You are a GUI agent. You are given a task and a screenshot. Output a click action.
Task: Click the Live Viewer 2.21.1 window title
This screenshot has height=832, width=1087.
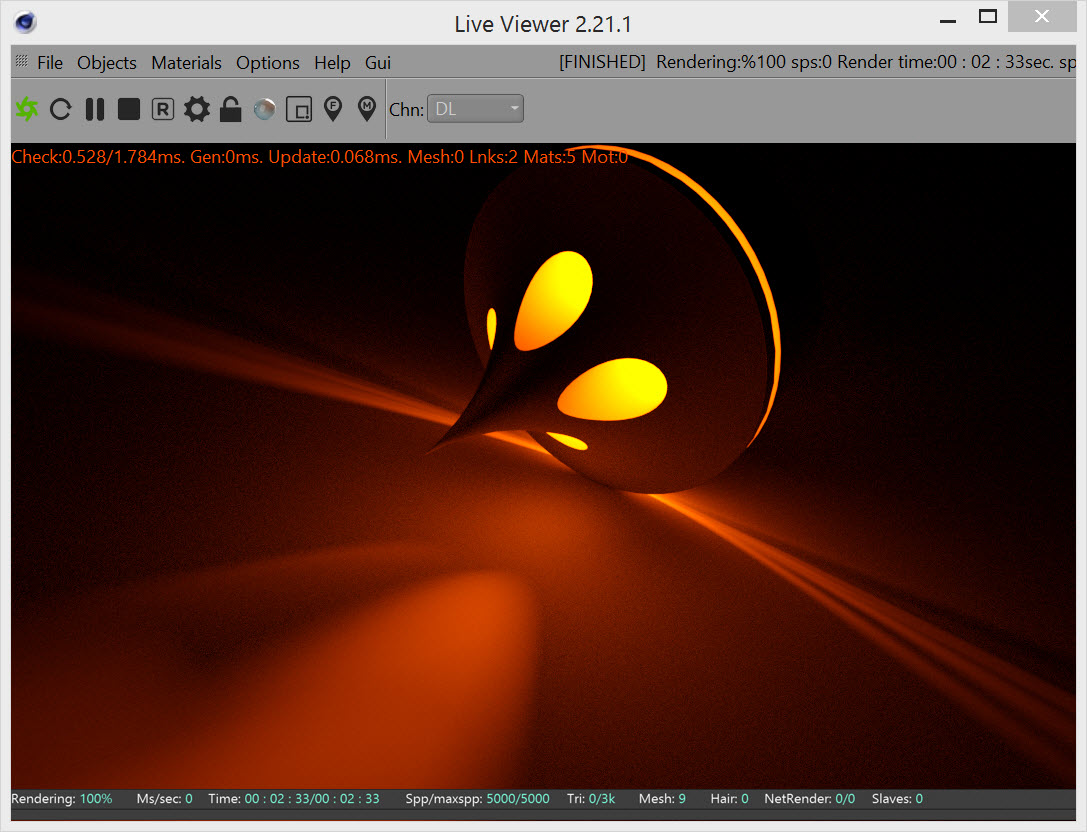(x=543, y=24)
